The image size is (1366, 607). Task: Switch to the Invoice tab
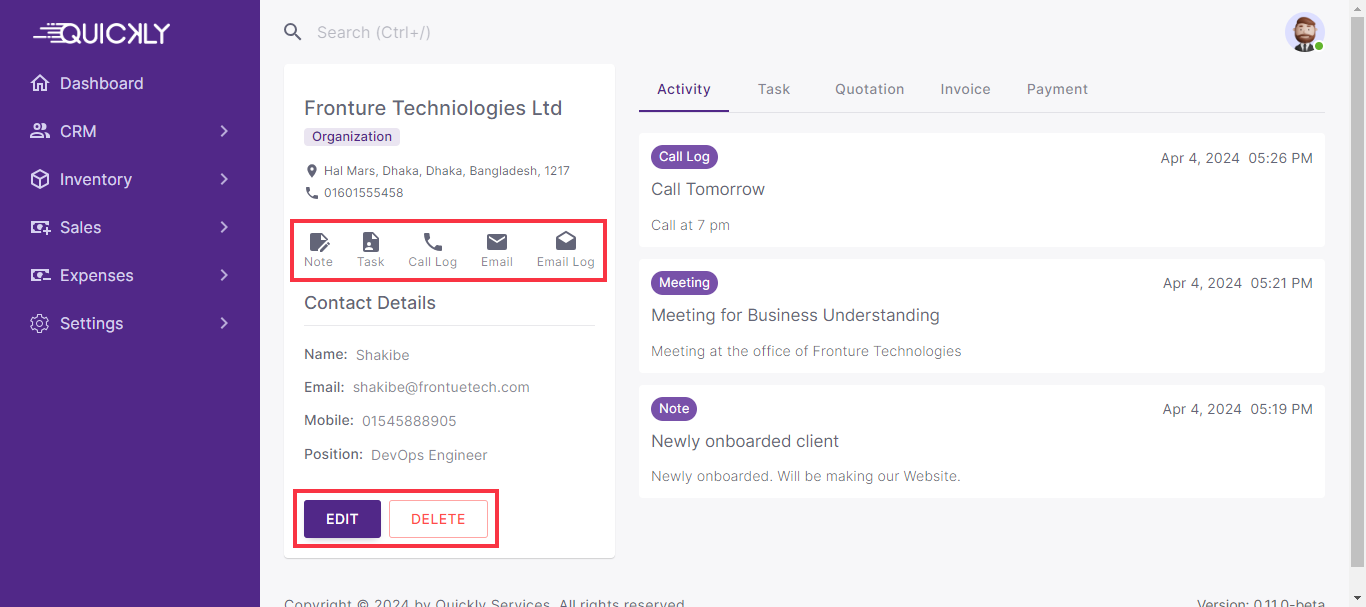click(965, 89)
